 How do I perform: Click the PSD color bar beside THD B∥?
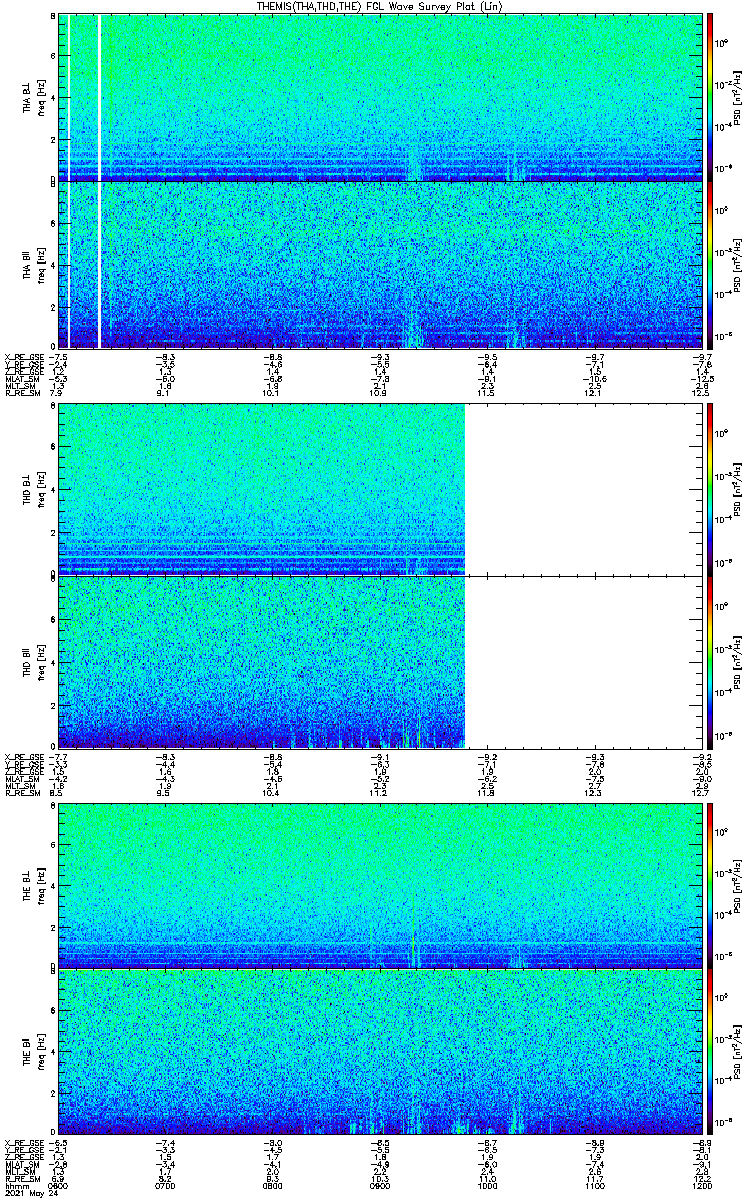[710, 661]
